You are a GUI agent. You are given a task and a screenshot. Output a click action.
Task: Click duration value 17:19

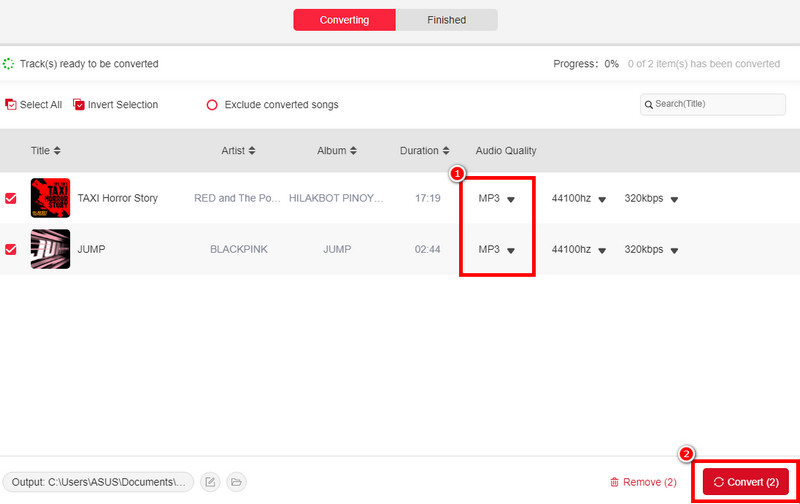tap(428, 198)
